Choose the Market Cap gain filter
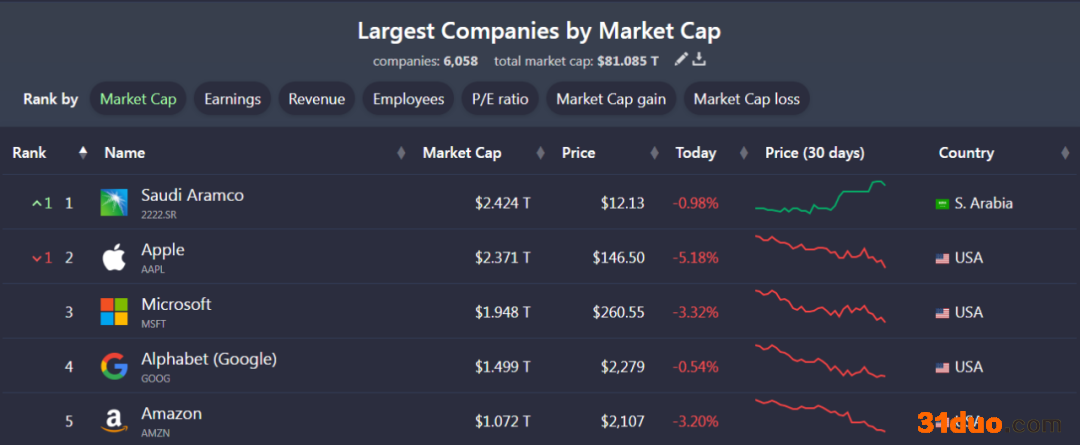The width and height of the screenshot is (1080, 445). click(611, 99)
